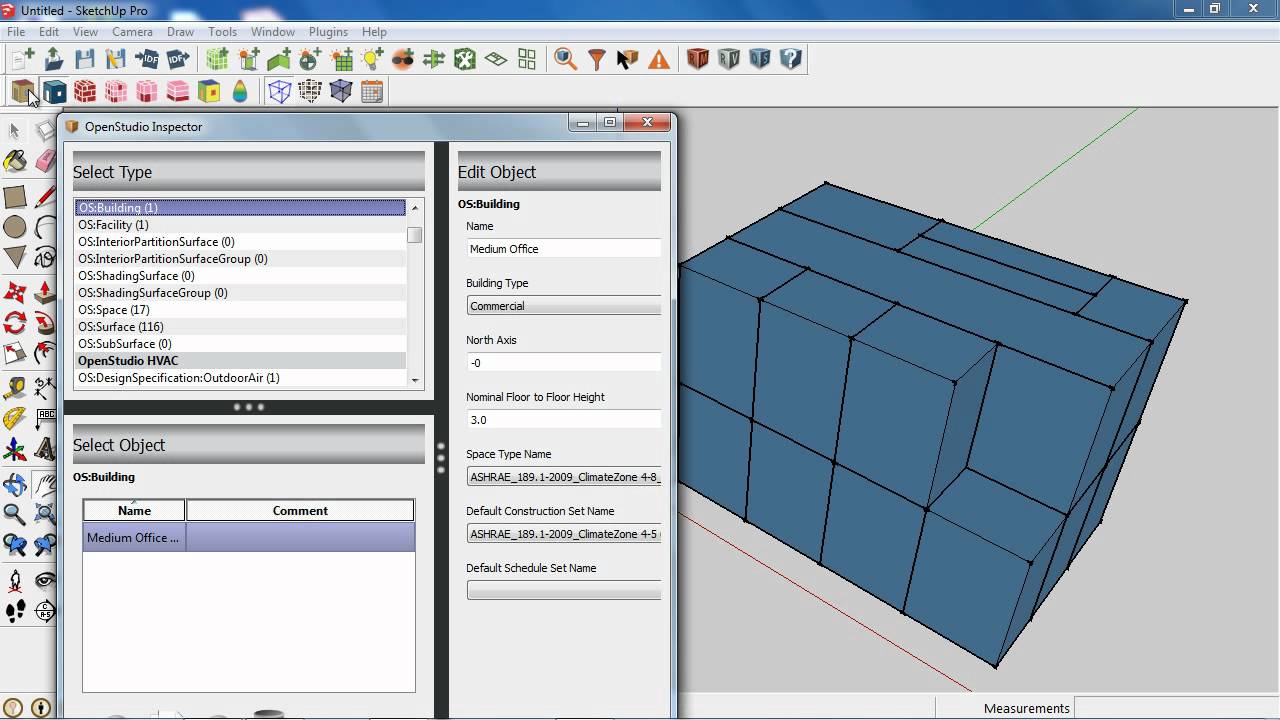Click the vertical splitter dots beside Edit Object
The width and height of the screenshot is (1280, 720).
(x=441, y=458)
